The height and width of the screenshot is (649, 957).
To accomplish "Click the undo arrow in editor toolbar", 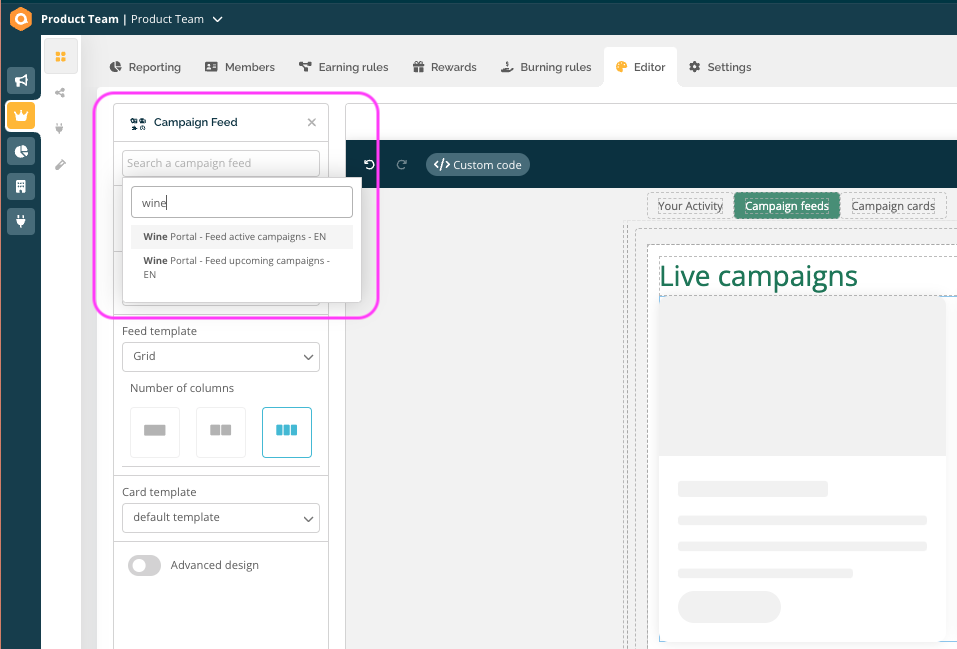I will [369, 165].
